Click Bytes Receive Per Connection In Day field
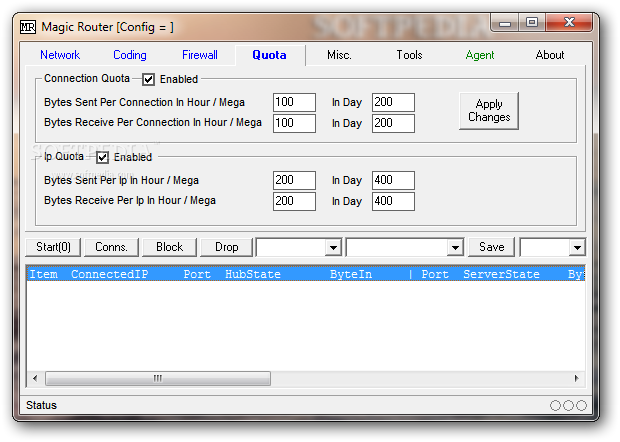 pos(393,123)
